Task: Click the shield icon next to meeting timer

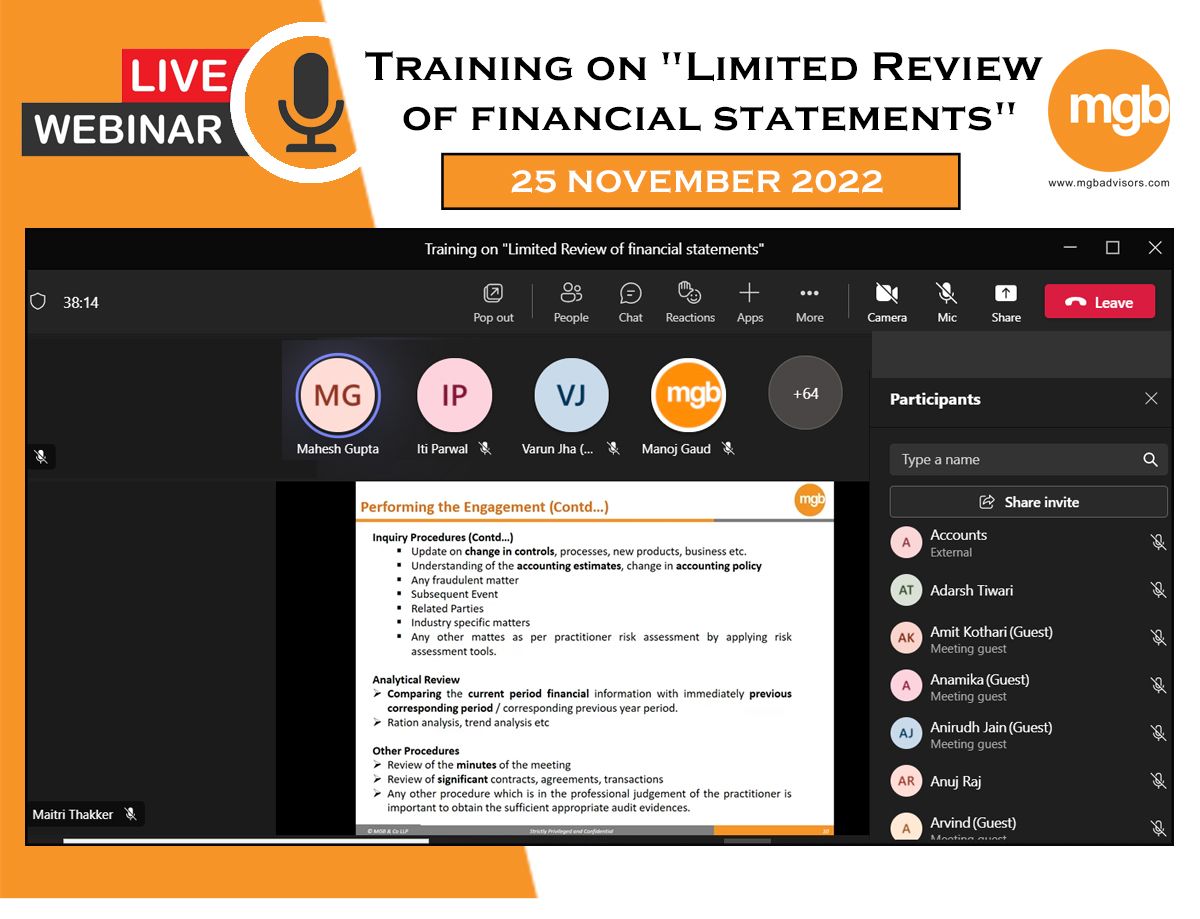Action: coord(37,301)
